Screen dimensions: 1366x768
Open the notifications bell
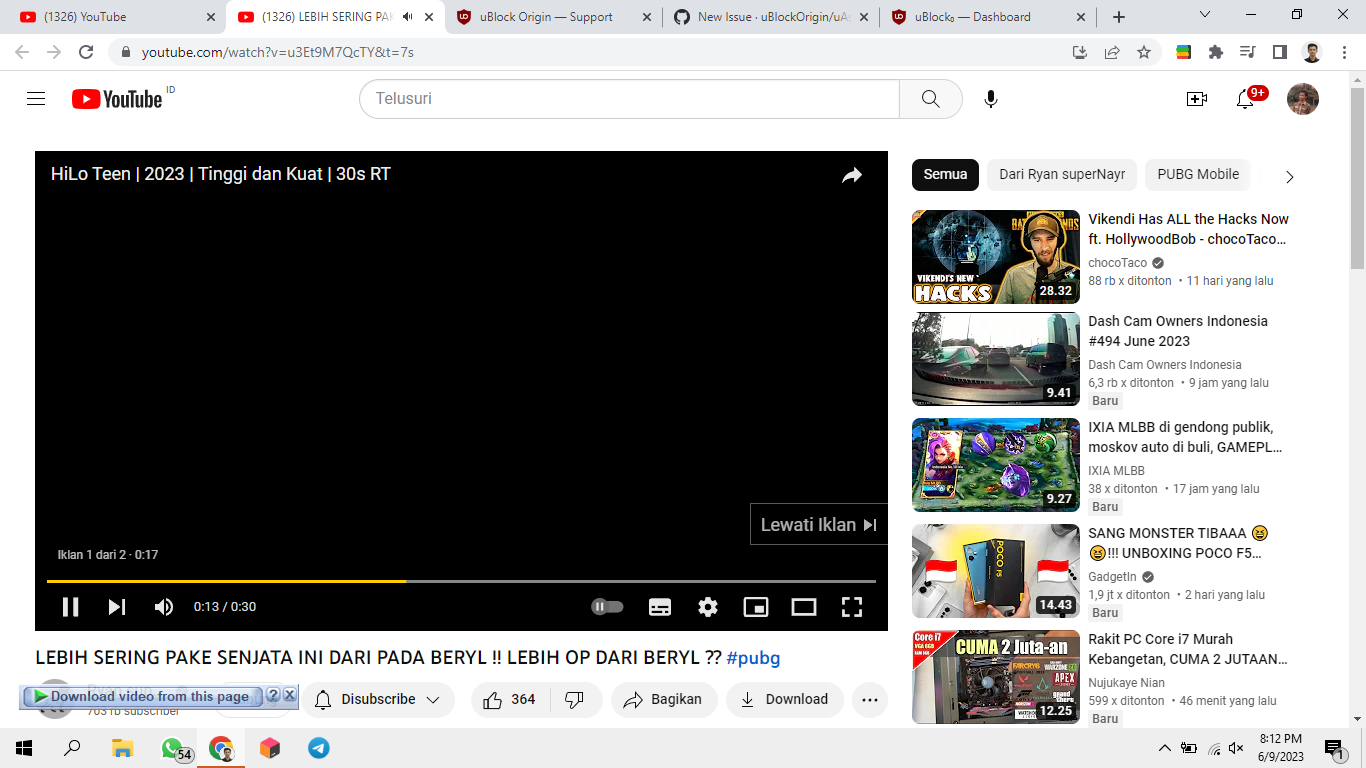1245,98
